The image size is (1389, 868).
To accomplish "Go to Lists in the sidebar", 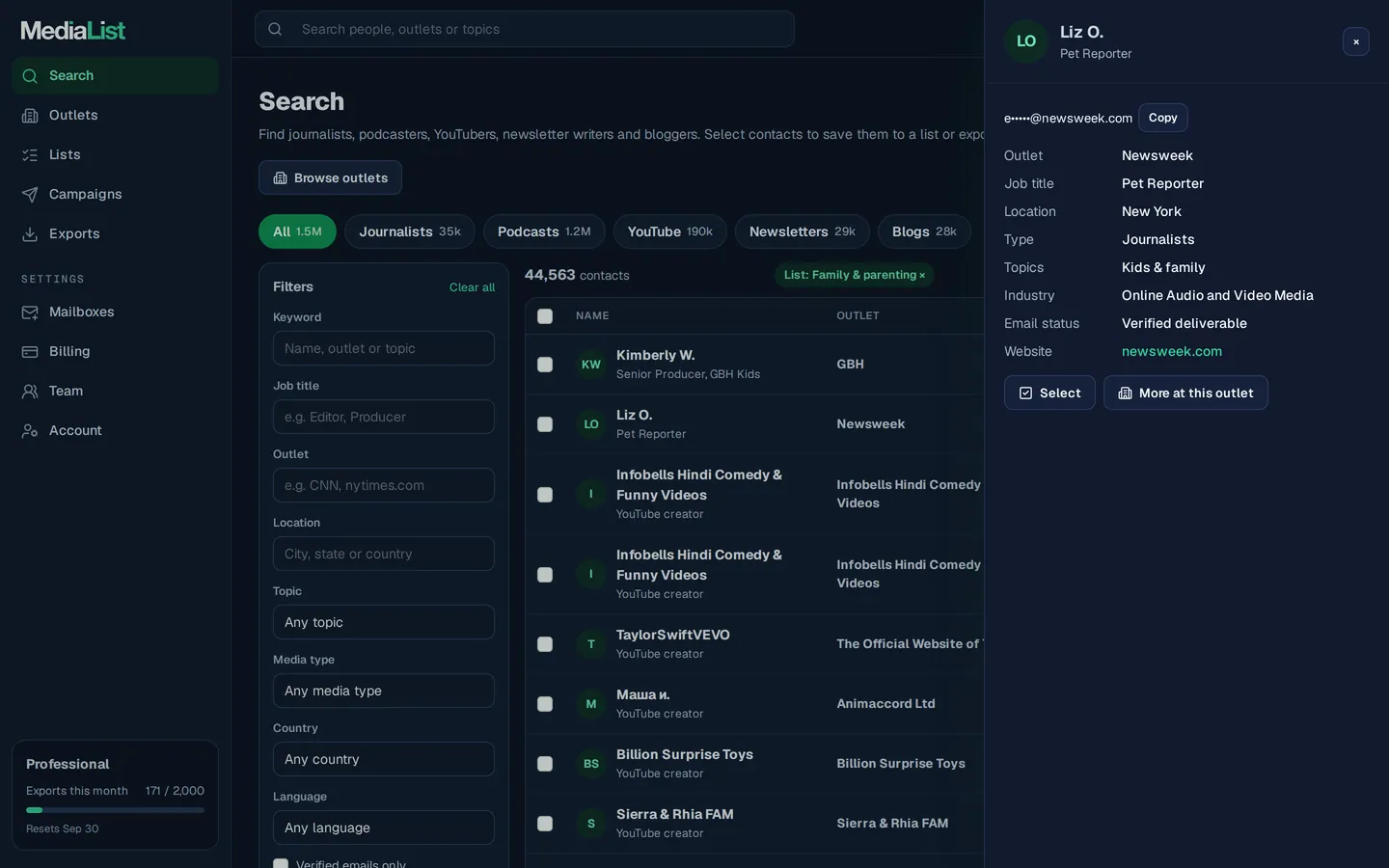I will pos(115,154).
